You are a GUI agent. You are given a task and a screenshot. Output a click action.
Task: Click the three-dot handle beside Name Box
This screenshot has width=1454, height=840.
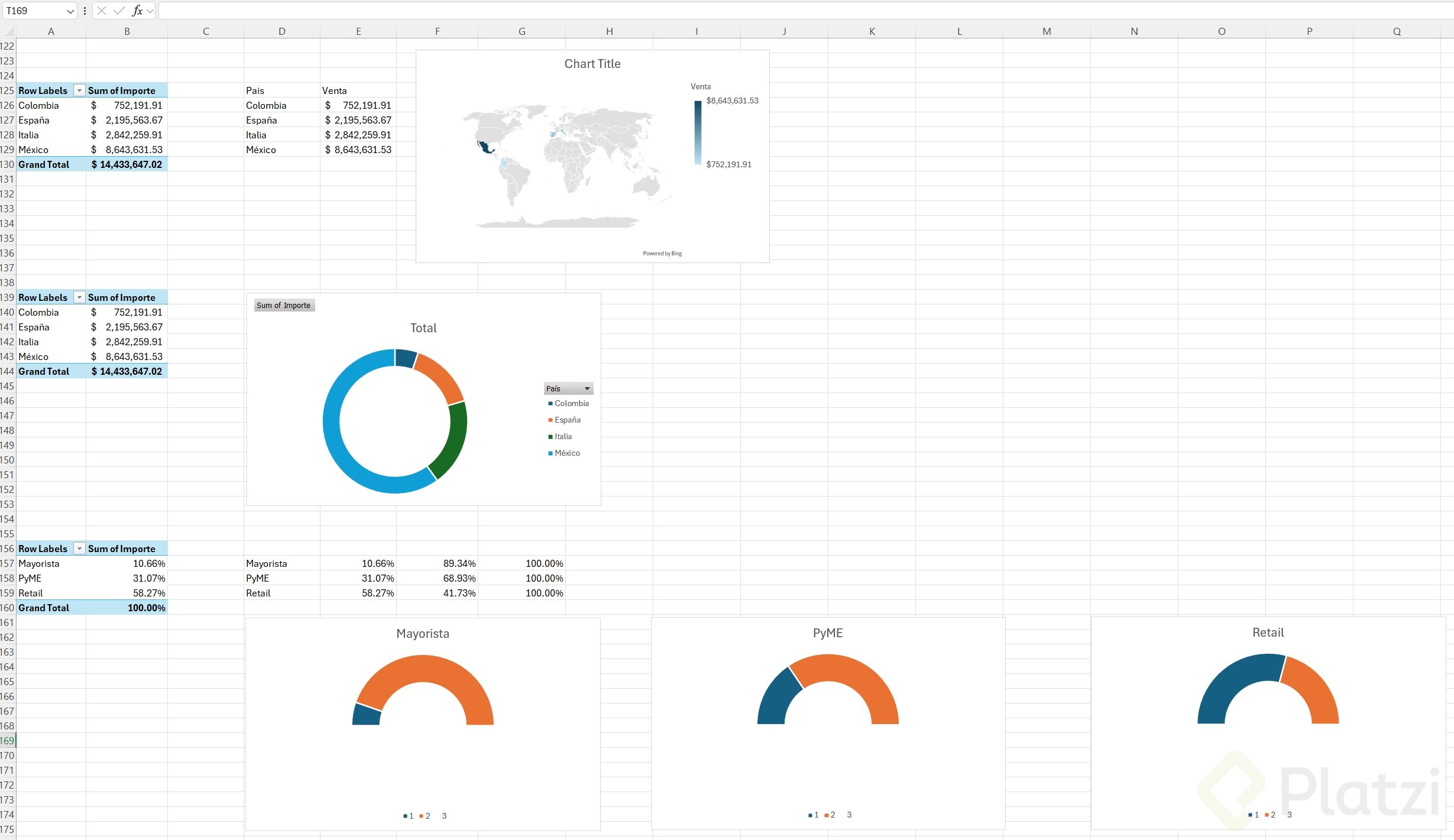point(85,11)
